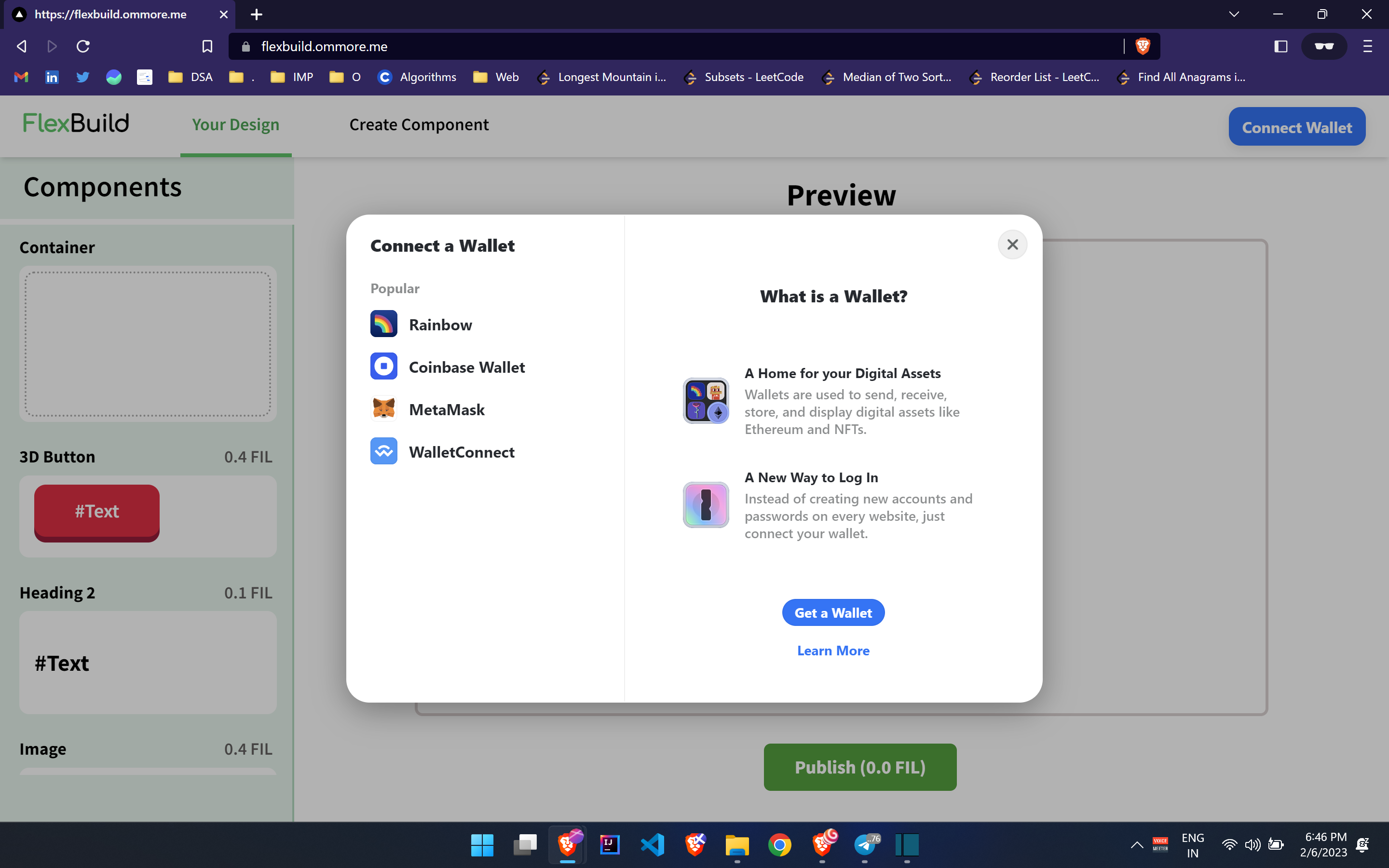The height and width of the screenshot is (868, 1389).
Task: Switch the ENG IN input language
Action: (x=1193, y=845)
